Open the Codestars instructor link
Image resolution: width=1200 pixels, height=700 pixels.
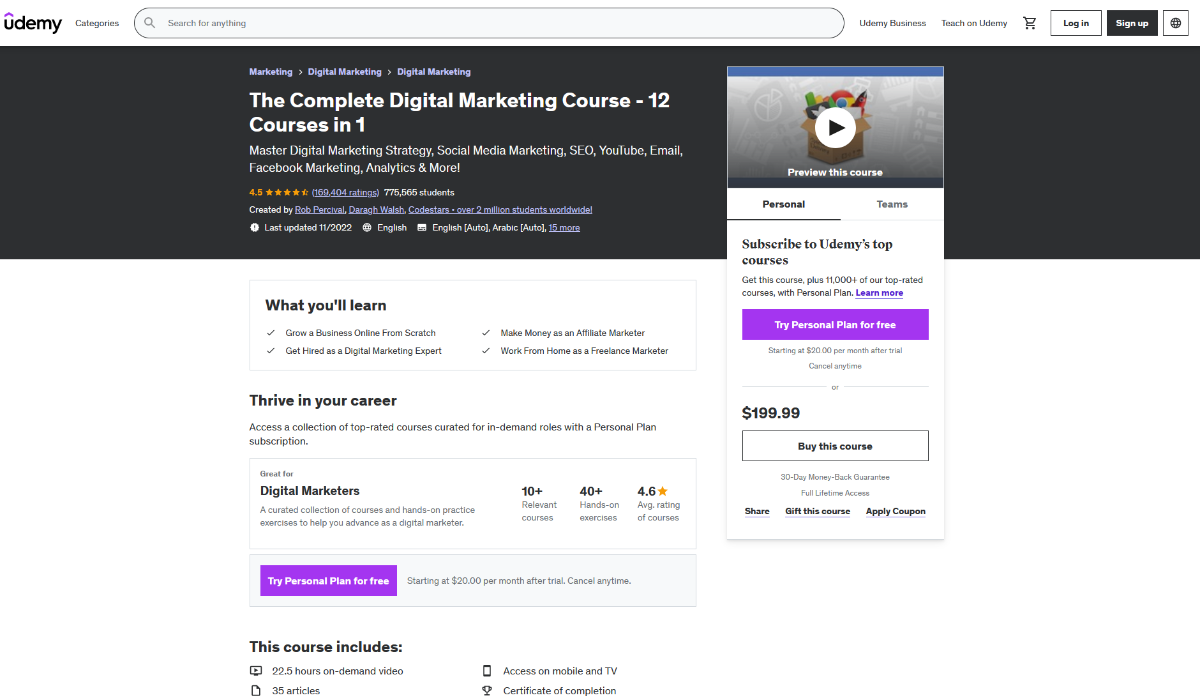coord(501,210)
